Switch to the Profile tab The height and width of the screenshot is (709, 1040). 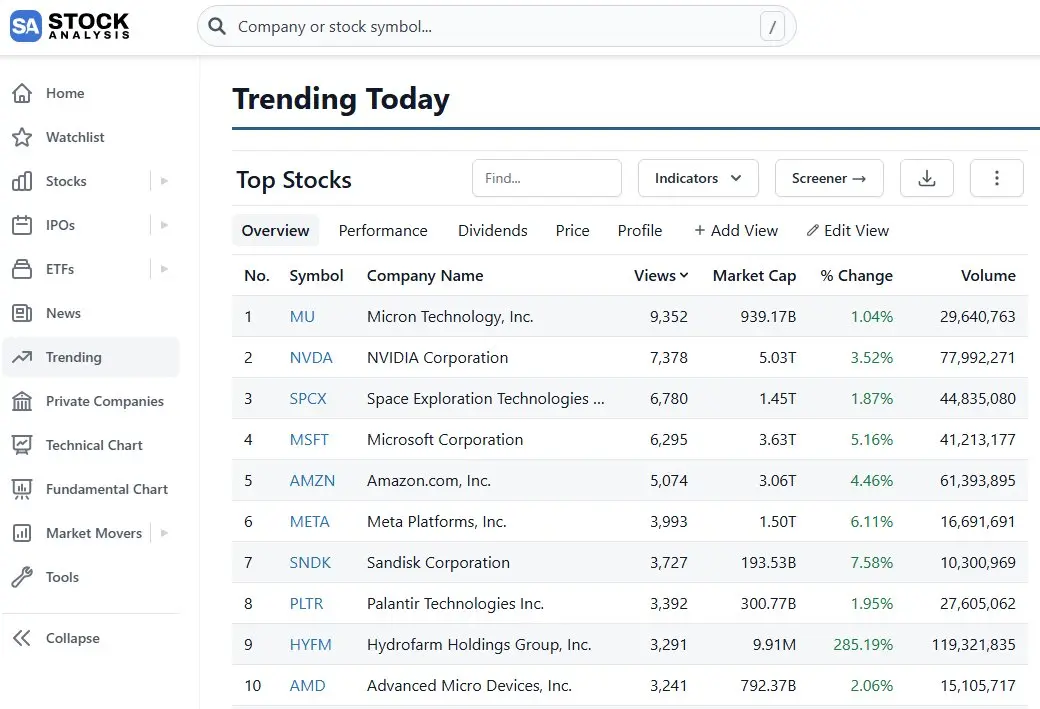(x=640, y=230)
